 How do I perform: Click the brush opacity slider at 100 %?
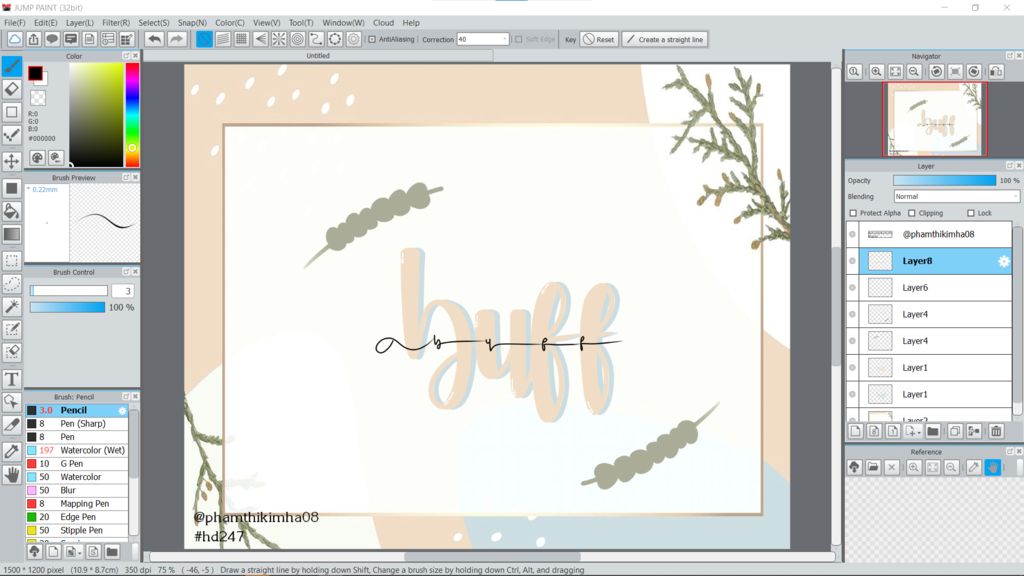click(x=67, y=307)
